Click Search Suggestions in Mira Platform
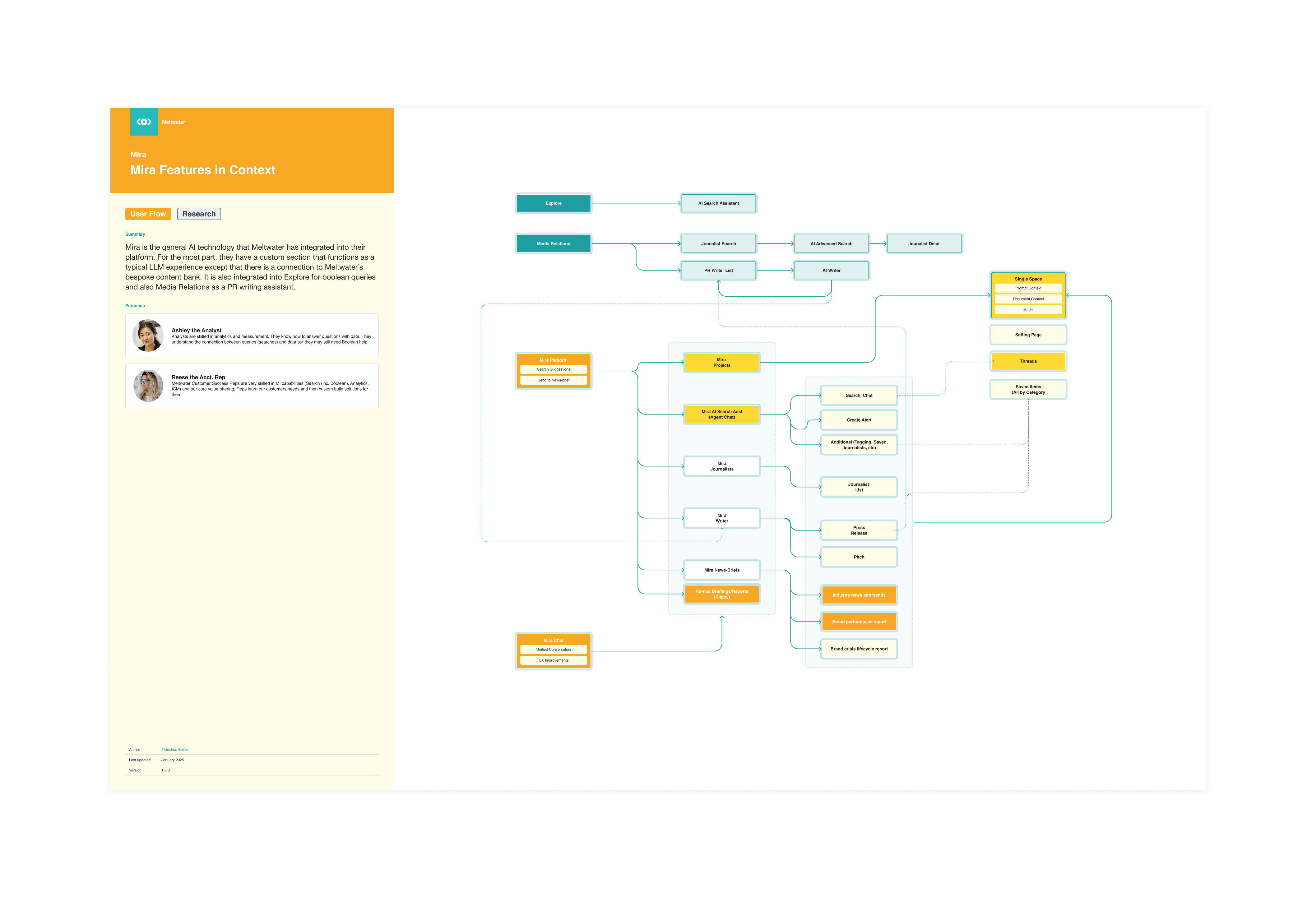Image resolution: width=1316 pixels, height=898 pixels. [553, 369]
